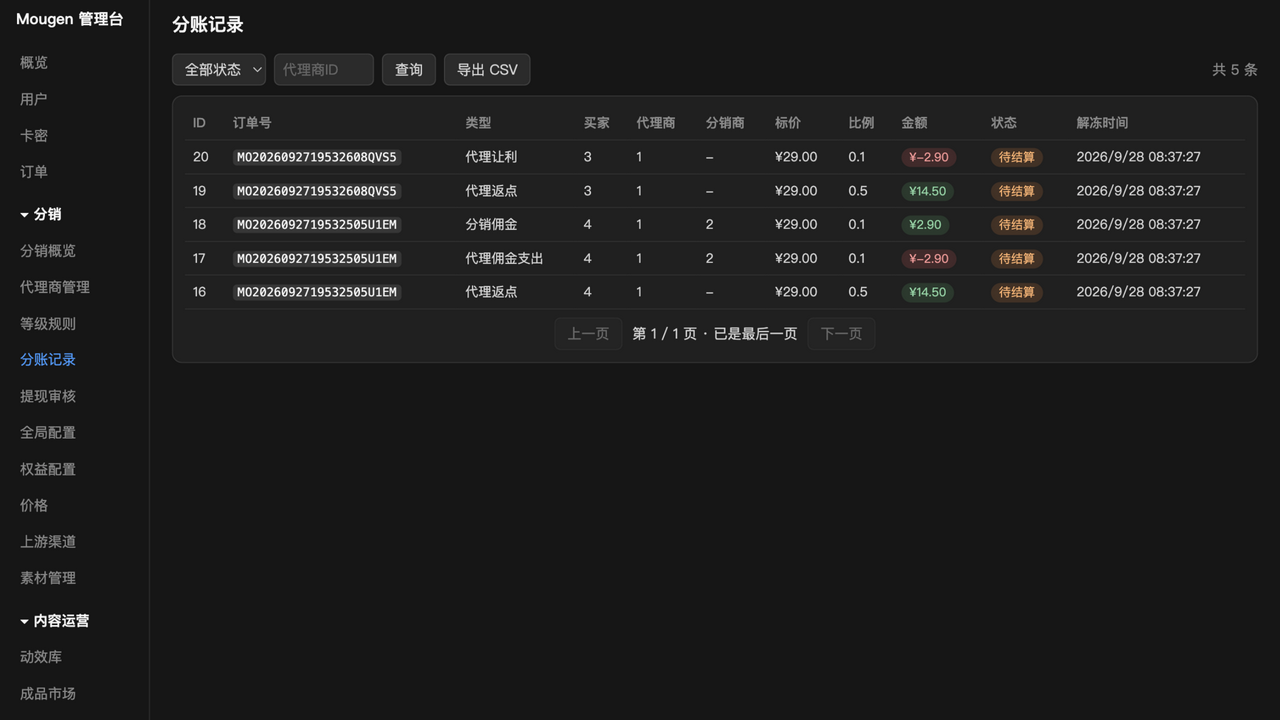Click the 订单号 column header
The image size is (1280, 720).
pyautogui.click(x=252, y=123)
